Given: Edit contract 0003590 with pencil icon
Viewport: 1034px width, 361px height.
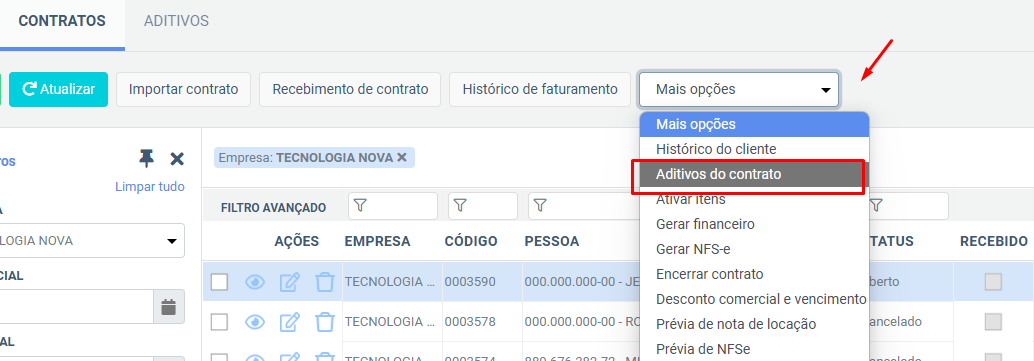Looking at the screenshot, I should point(290,282).
